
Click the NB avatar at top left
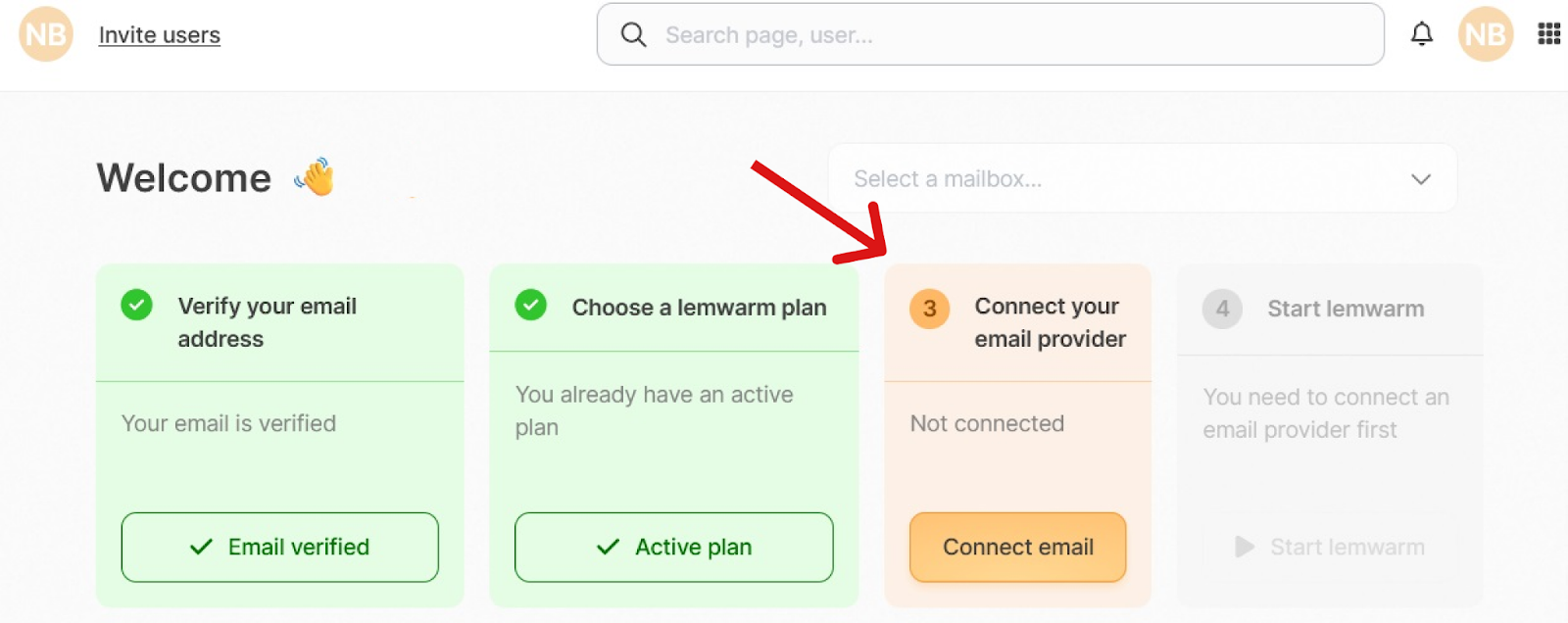pyautogui.click(x=46, y=34)
